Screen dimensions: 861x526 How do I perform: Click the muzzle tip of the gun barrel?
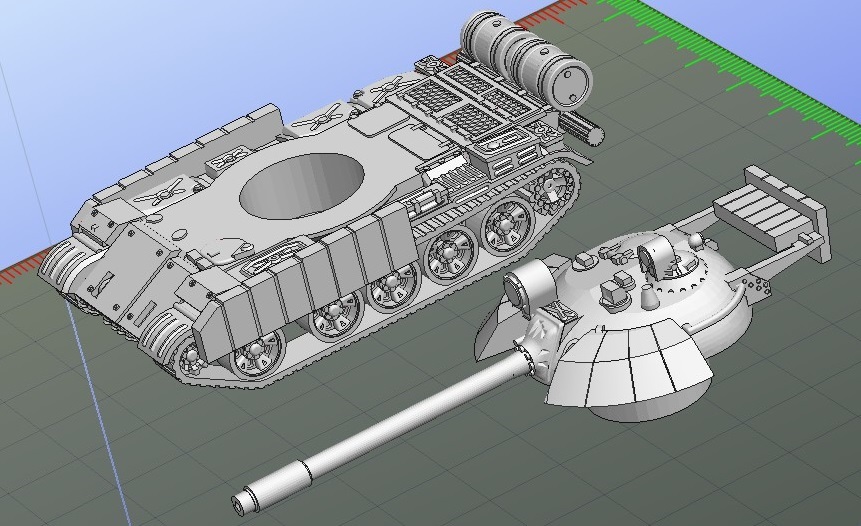pyautogui.click(x=241, y=499)
